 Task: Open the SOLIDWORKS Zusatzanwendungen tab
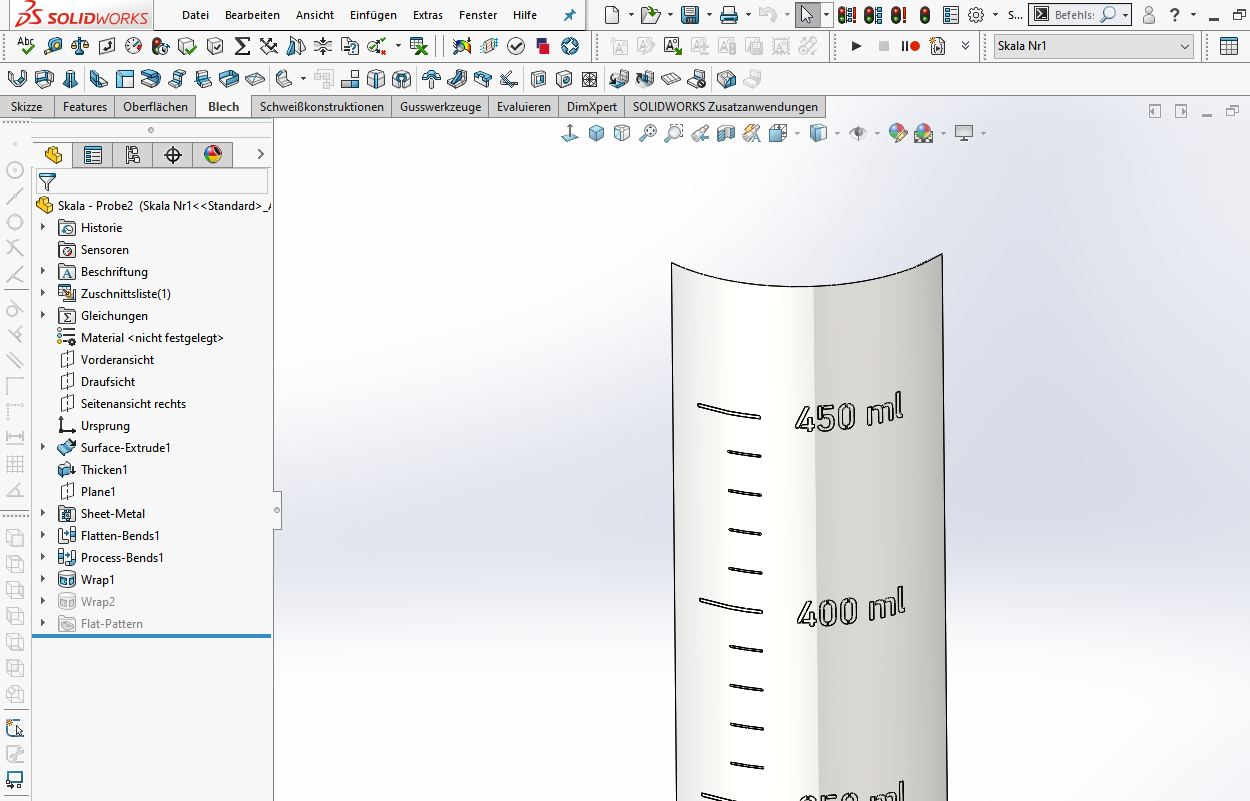pyautogui.click(x=725, y=107)
